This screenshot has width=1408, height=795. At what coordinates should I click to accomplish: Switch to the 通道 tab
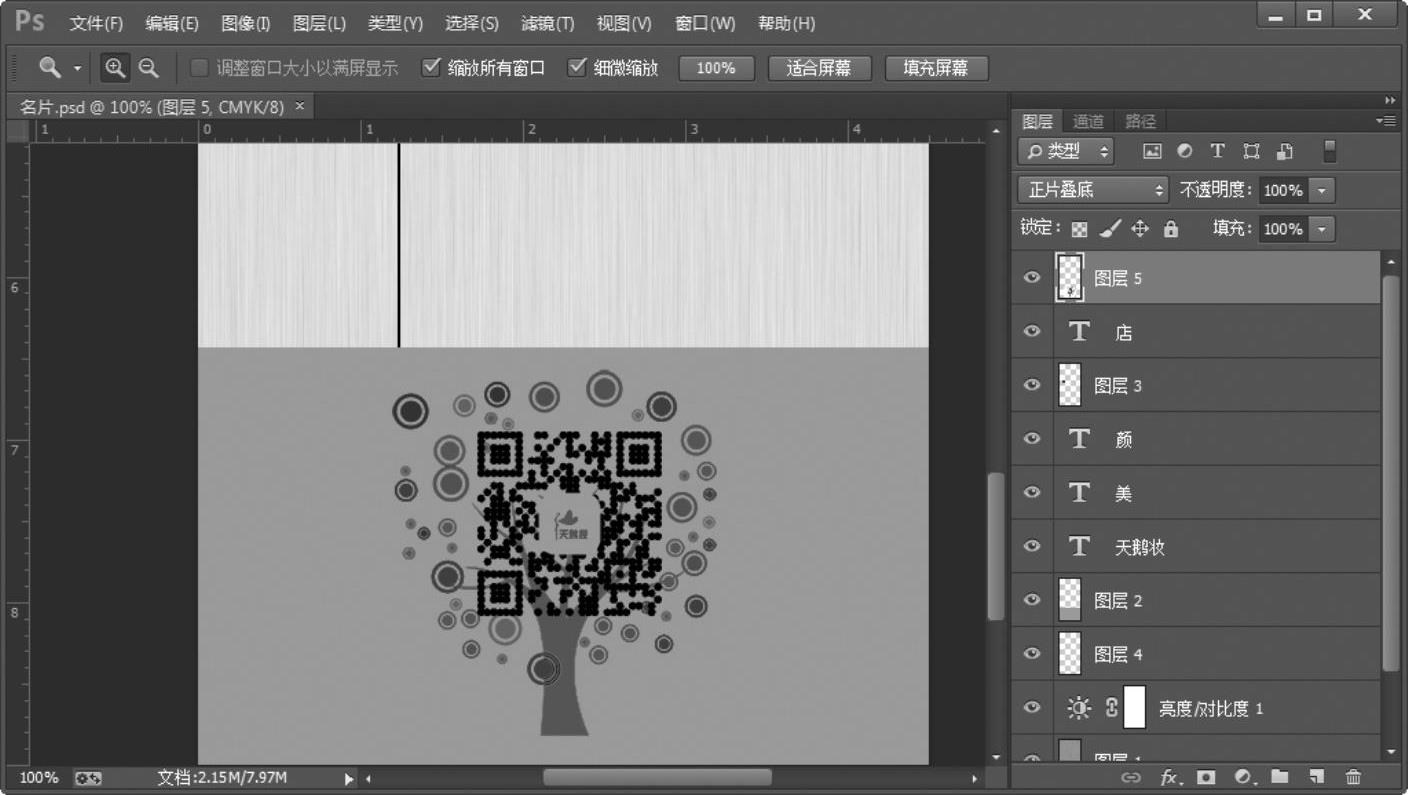[1088, 121]
